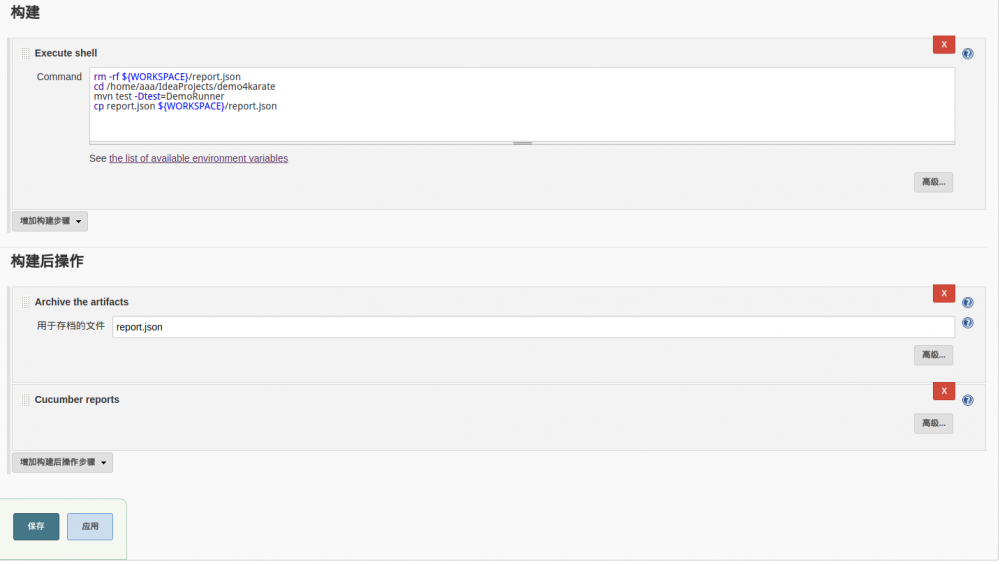Open help for Cucumber reports section

tap(967, 400)
